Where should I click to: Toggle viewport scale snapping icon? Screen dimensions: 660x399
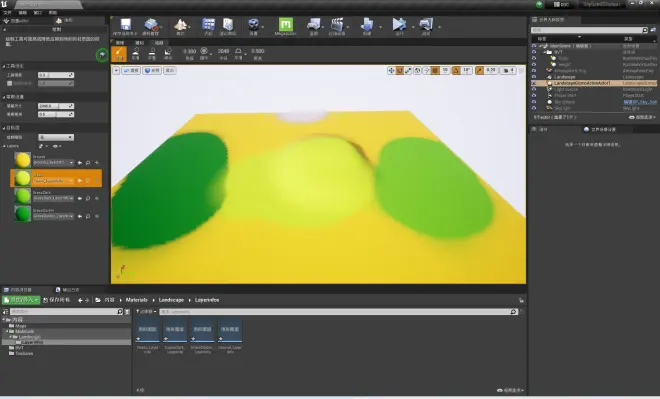pos(479,70)
